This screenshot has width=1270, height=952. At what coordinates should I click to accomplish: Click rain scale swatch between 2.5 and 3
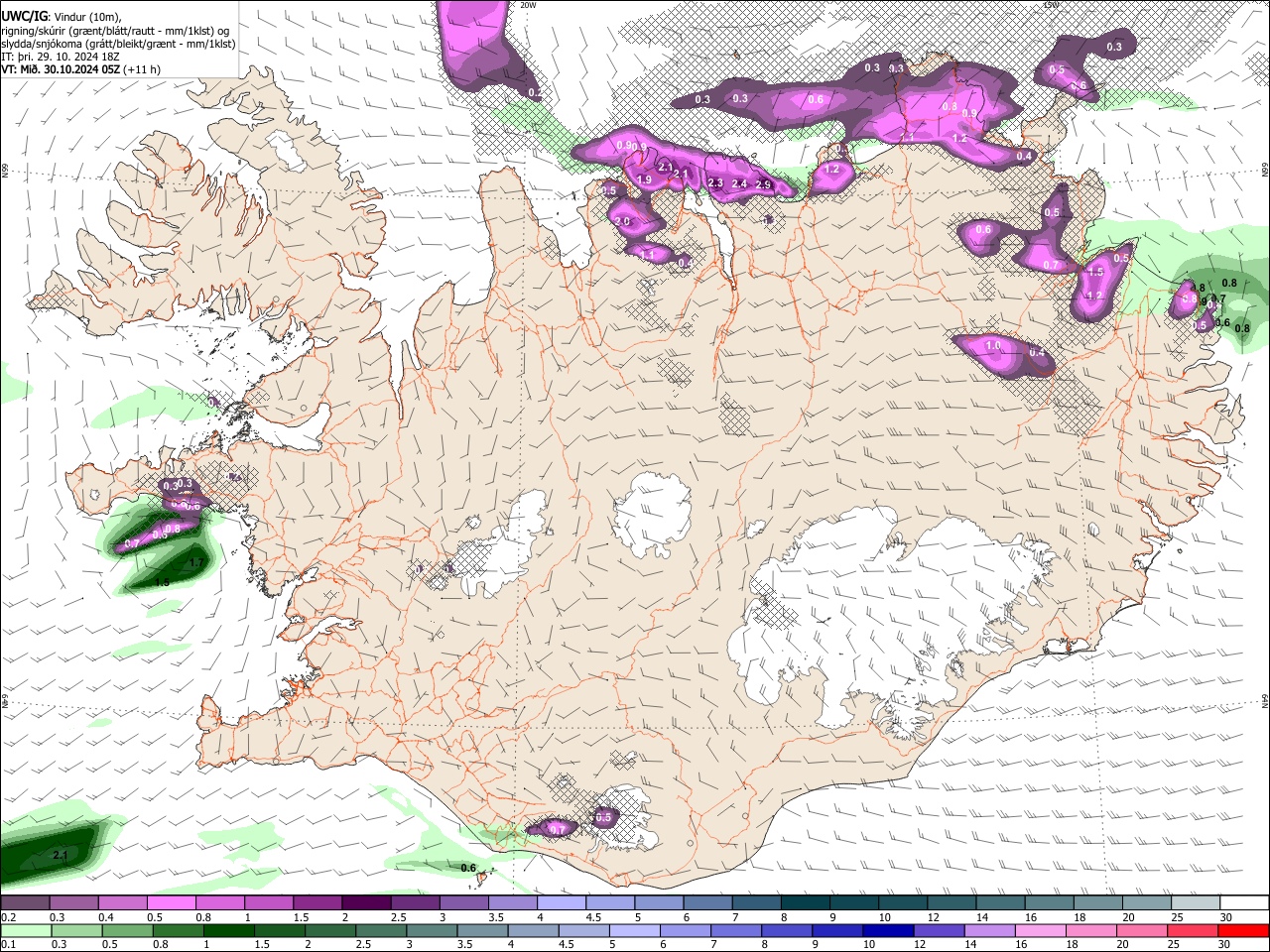point(380,931)
